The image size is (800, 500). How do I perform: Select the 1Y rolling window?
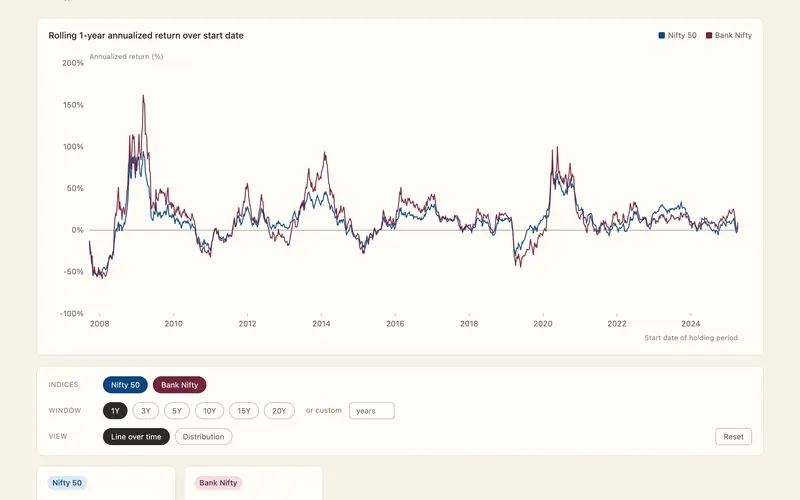tap(115, 411)
